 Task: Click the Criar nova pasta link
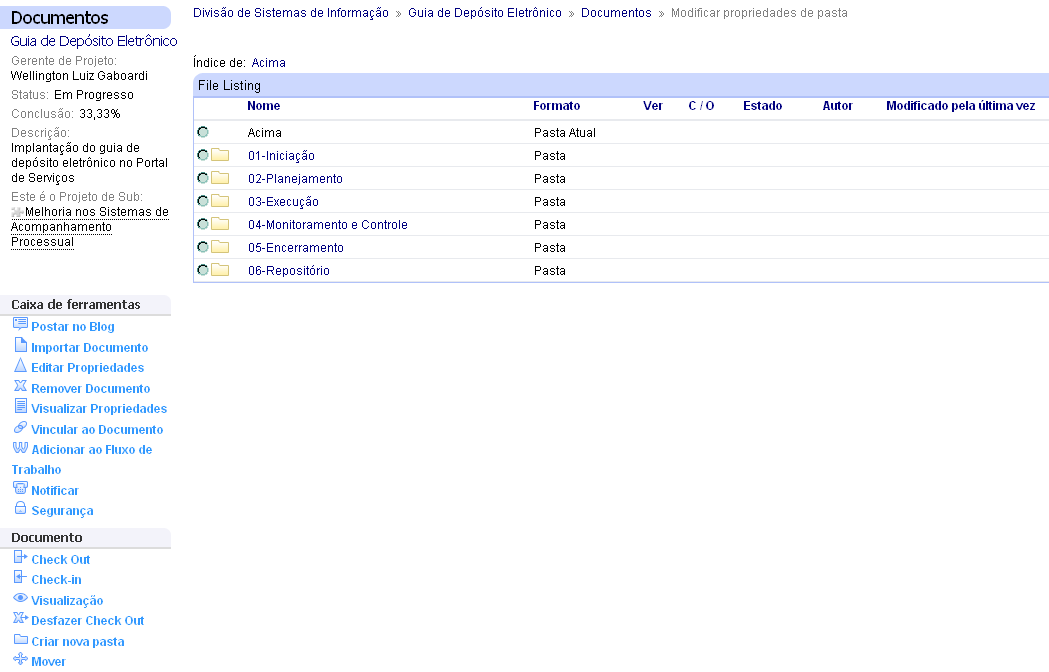pyautogui.click(x=78, y=641)
